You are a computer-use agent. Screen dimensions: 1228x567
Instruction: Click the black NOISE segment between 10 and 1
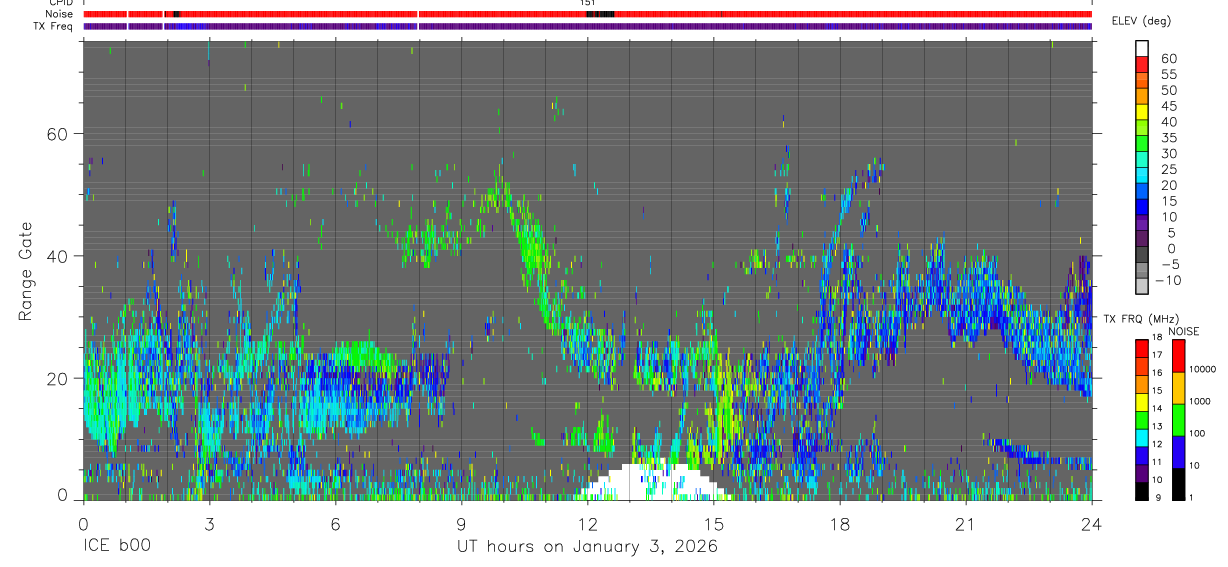click(1178, 484)
